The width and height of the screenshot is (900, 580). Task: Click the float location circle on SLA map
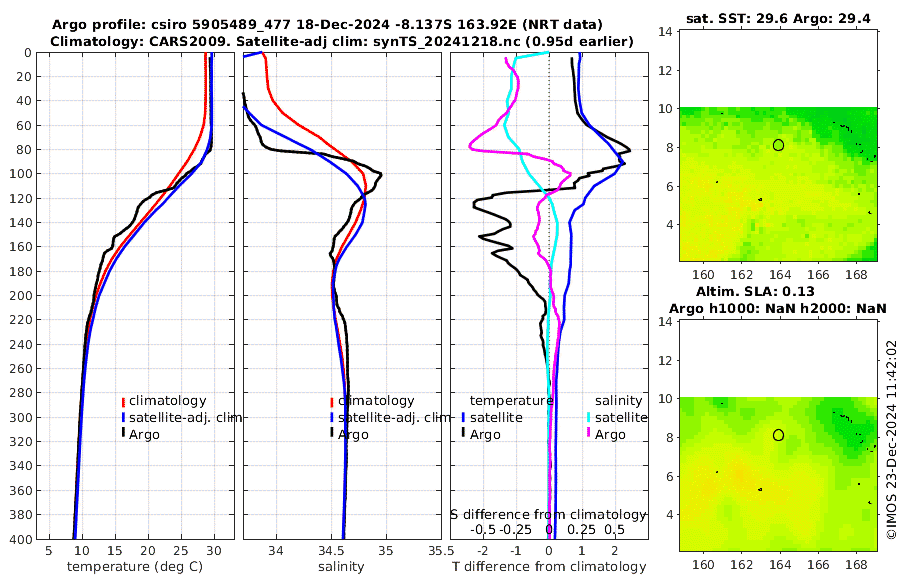coord(778,435)
